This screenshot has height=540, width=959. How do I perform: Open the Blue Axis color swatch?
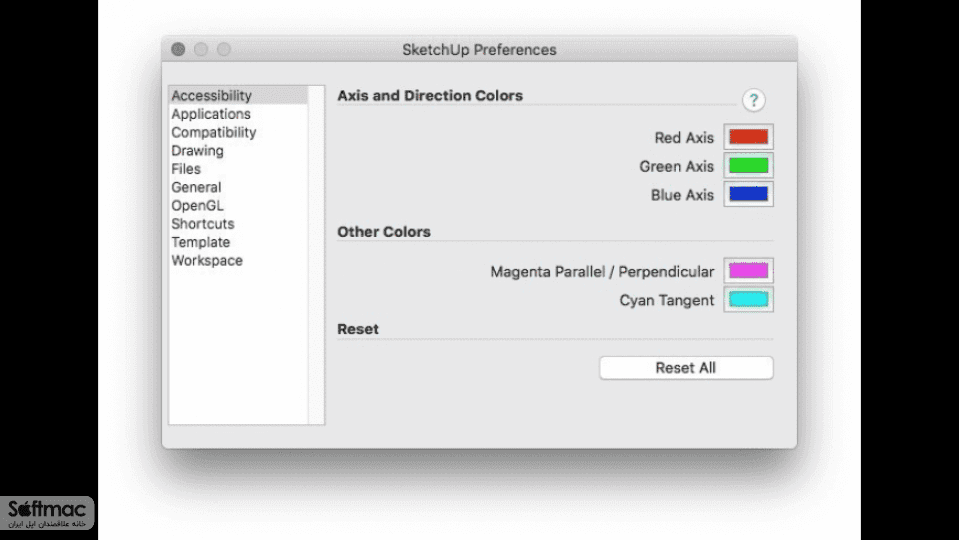pos(748,194)
